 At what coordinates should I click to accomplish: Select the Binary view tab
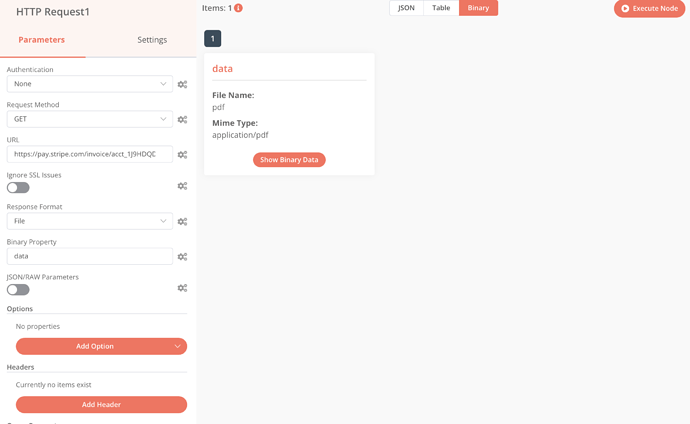(478, 8)
